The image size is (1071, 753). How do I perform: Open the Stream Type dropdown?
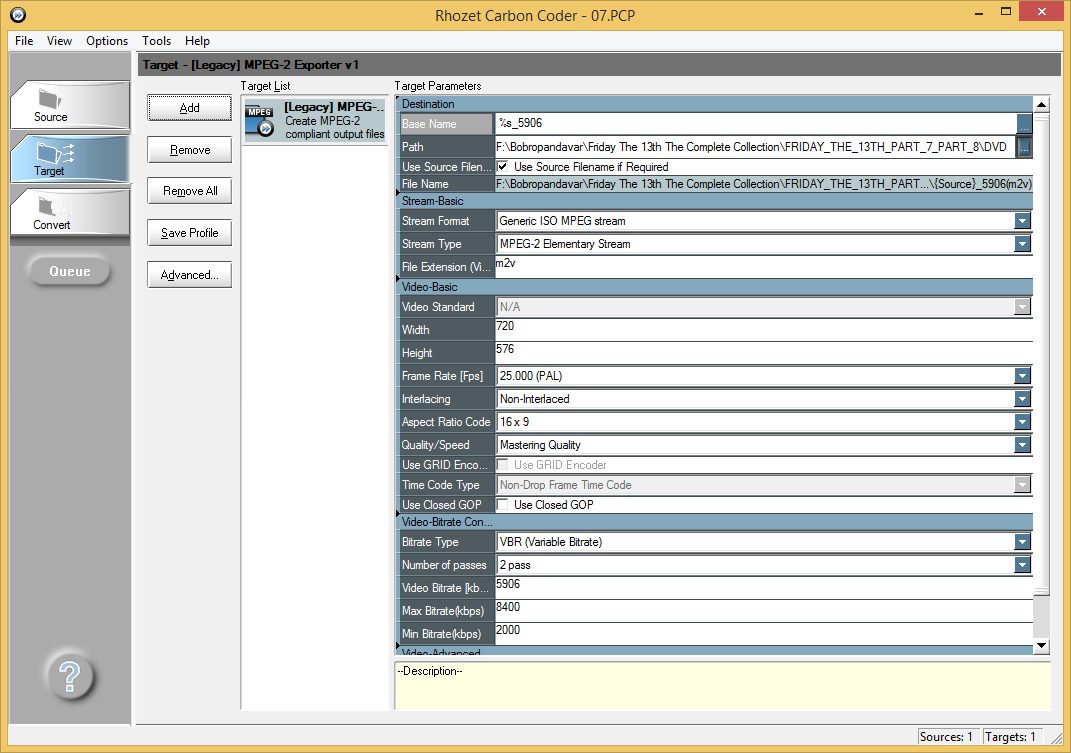coord(1022,244)
